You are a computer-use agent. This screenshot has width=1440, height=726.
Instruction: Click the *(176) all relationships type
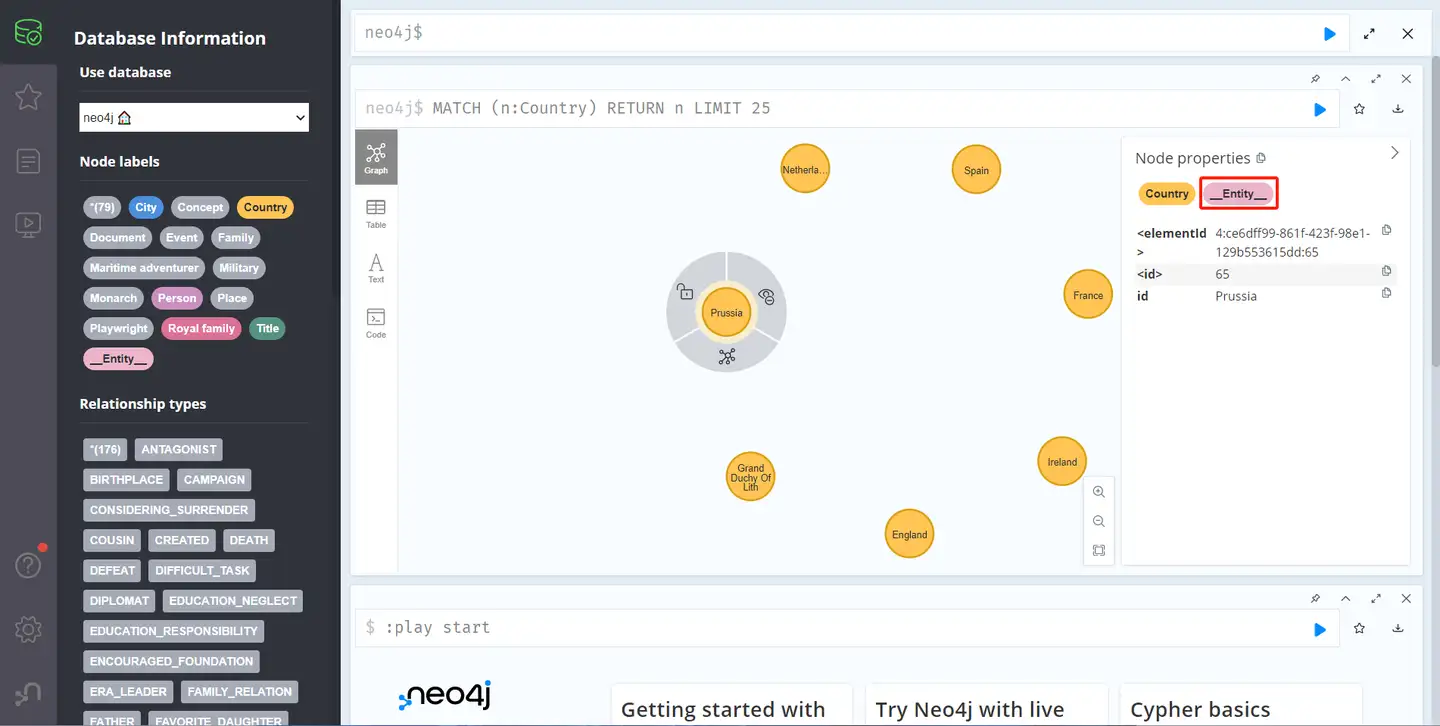[106, 450]
